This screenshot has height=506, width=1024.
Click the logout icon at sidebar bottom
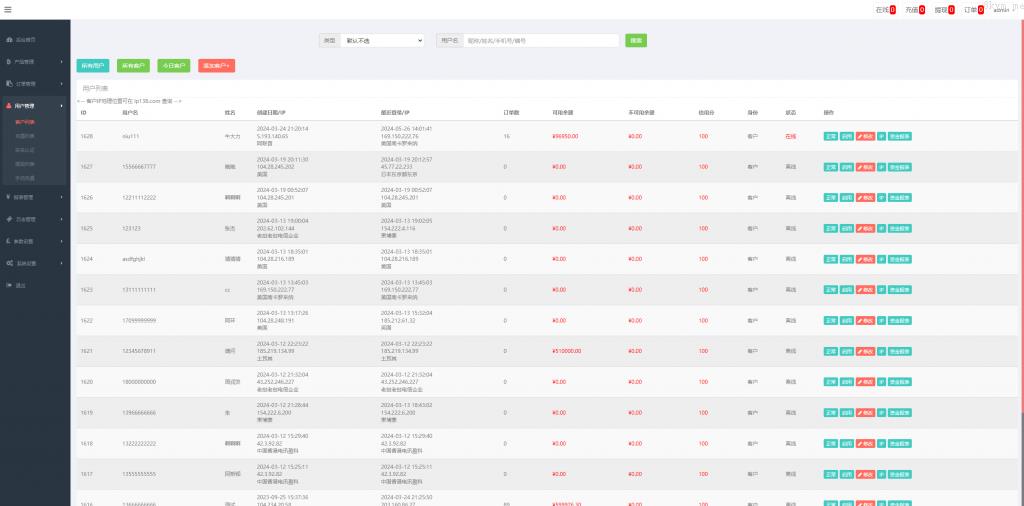(x=10, y=285)
